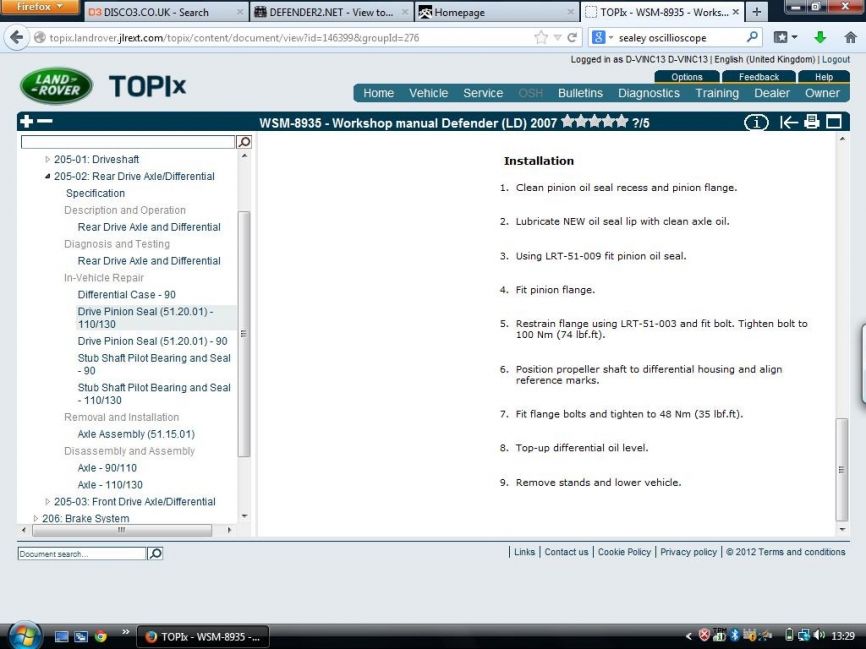This screenshot has width=866, height=649.
Task: Open the Training menu
Action: (x=717, y=93)
